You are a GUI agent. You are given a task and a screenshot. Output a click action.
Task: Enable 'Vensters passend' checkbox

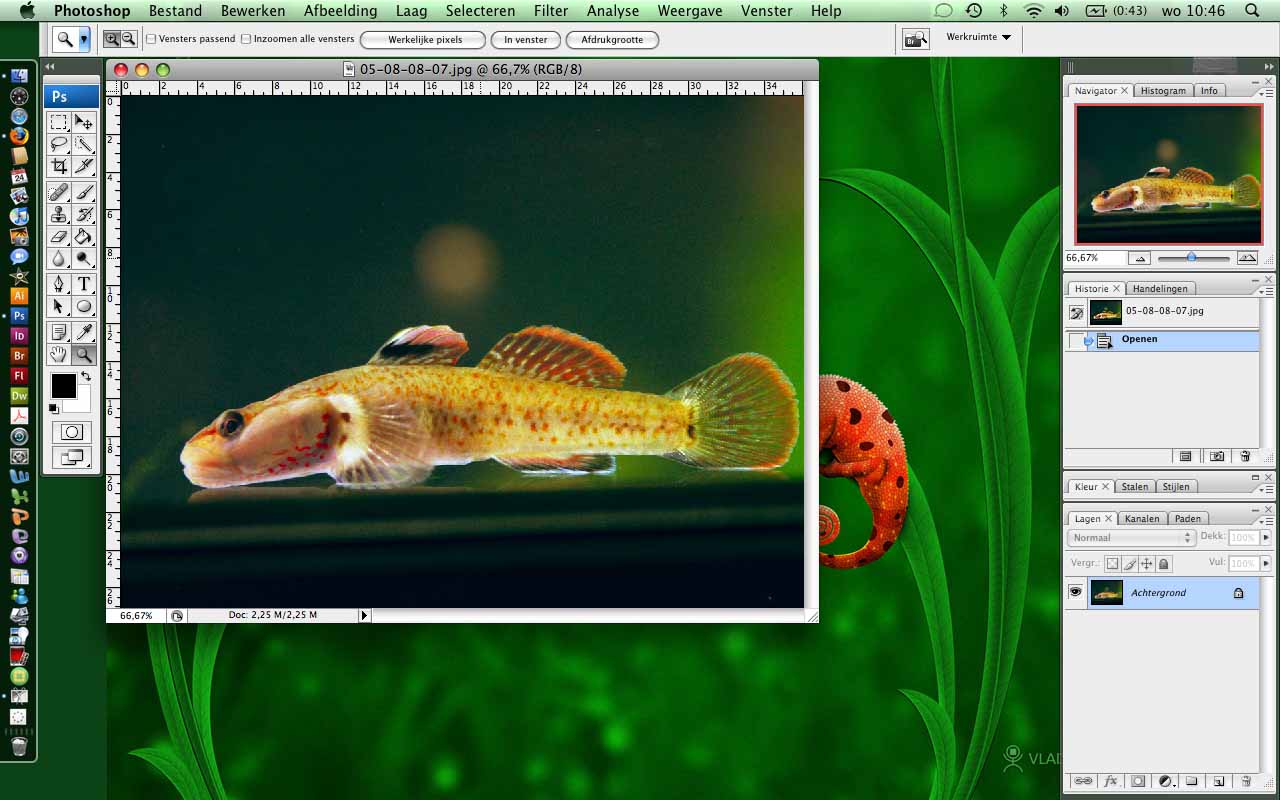coord(151,39)
